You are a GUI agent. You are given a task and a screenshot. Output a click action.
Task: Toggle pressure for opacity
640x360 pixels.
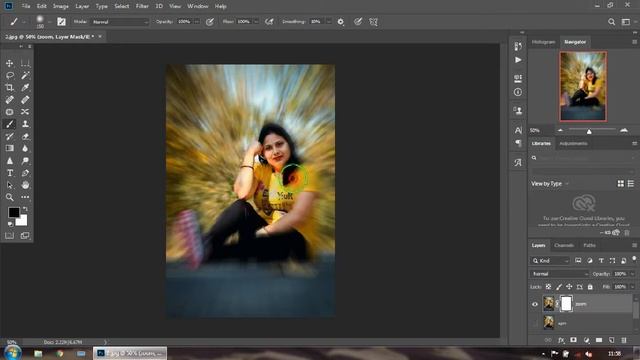coord(210,22)
